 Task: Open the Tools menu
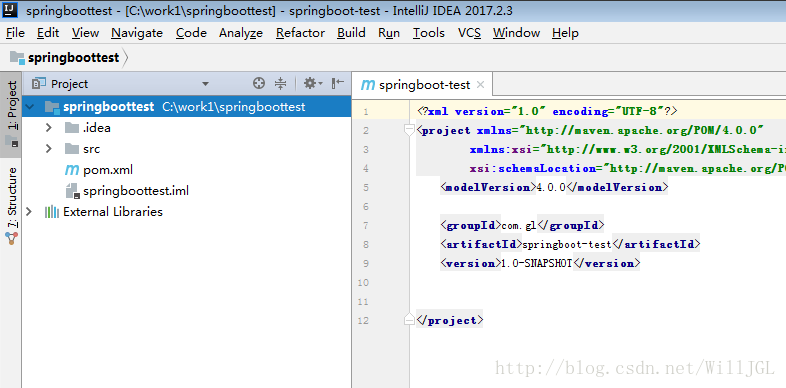click(429, 33)
